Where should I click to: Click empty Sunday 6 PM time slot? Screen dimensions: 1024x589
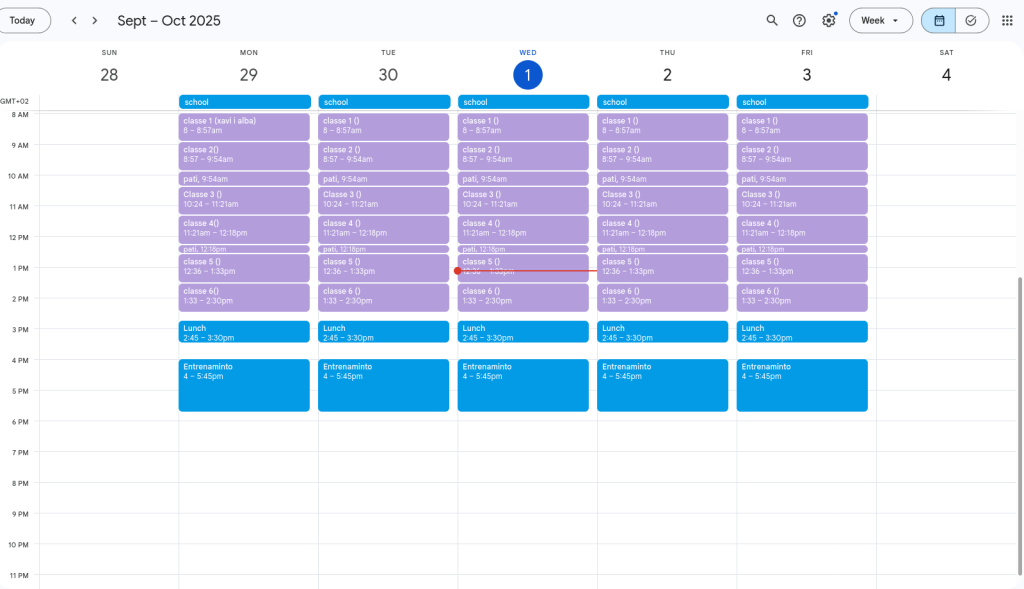point(109,436)
